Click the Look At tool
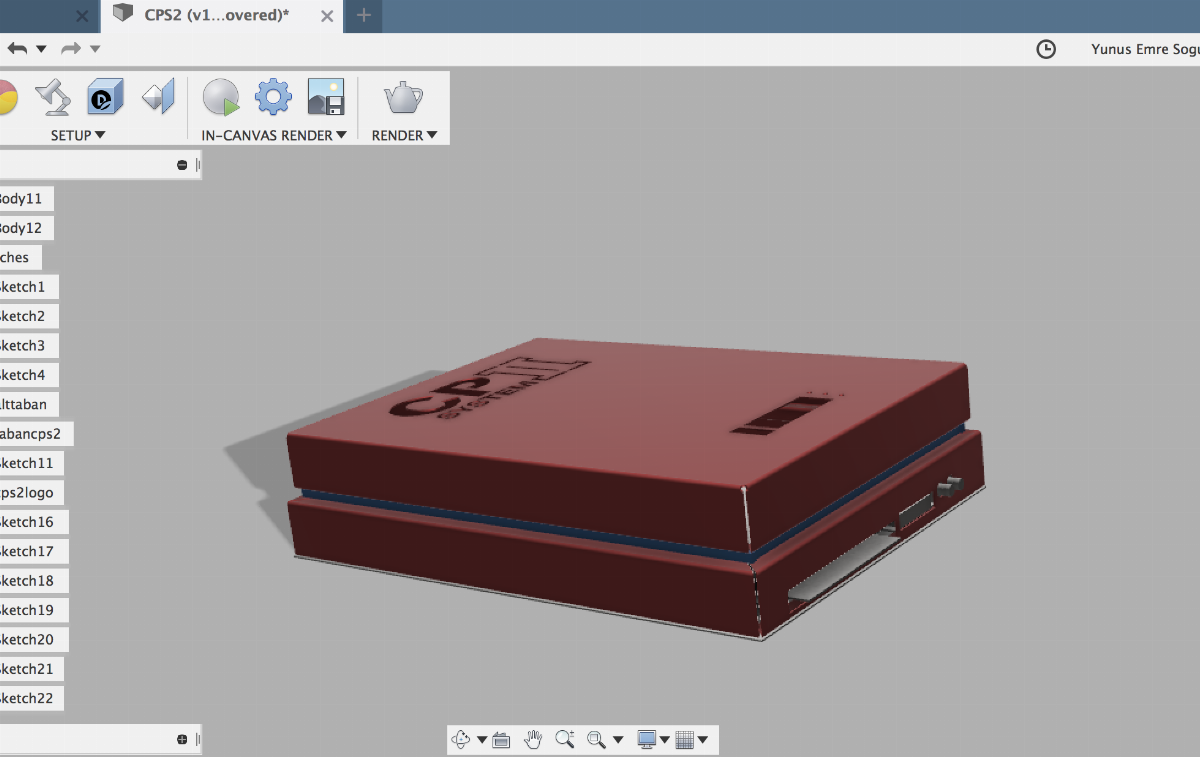This screenshot has width=1200, height=757. 502,740
